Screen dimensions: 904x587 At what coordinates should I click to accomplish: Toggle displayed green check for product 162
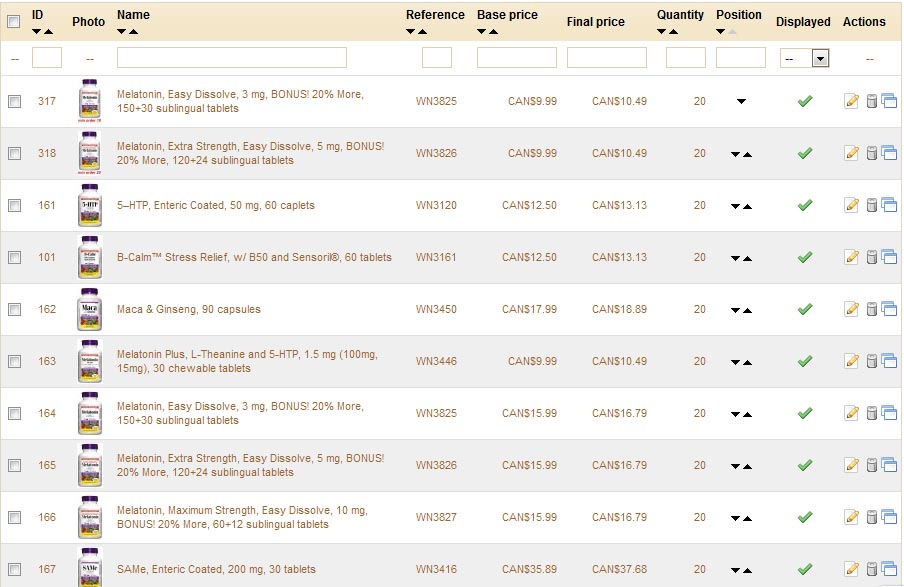click(x=805, y=309)
